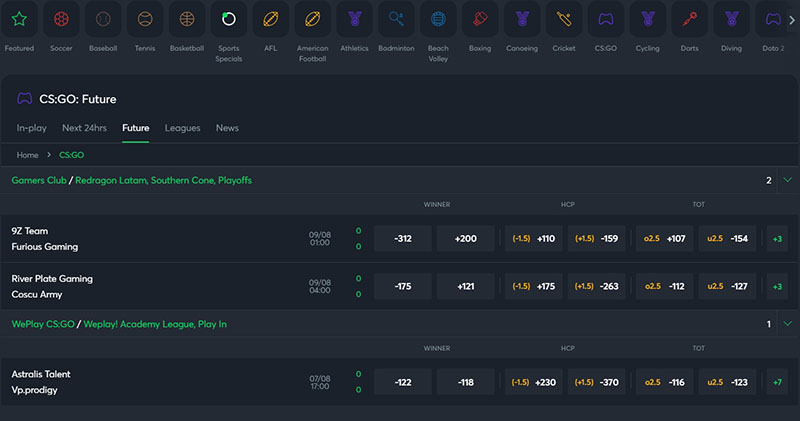The image size is (800, 421).
Task: Bet on Astralis Talent winner -122
Action: (403, 382)
